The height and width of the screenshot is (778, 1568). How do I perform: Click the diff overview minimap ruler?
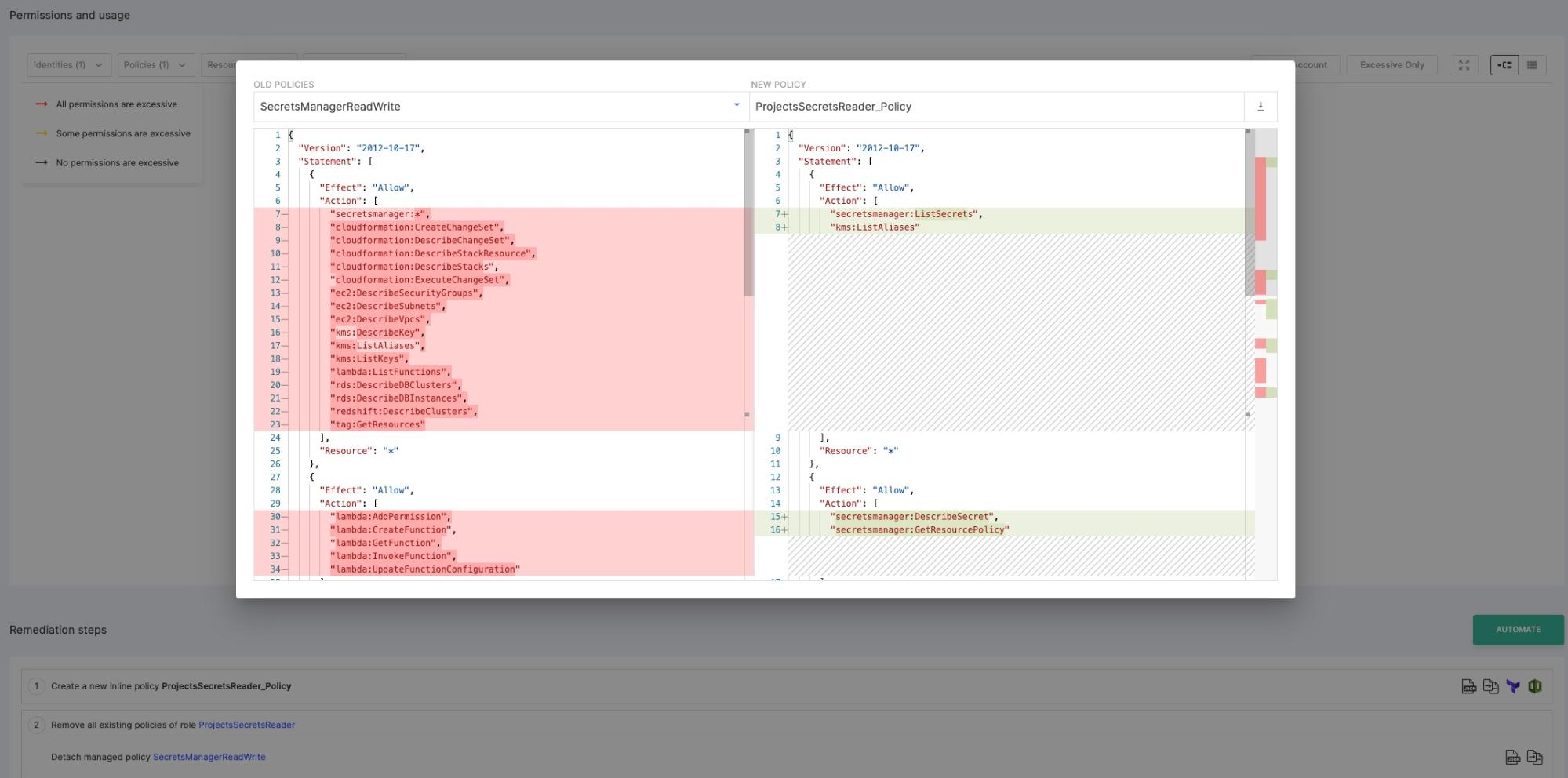[x=1266, y=354]
